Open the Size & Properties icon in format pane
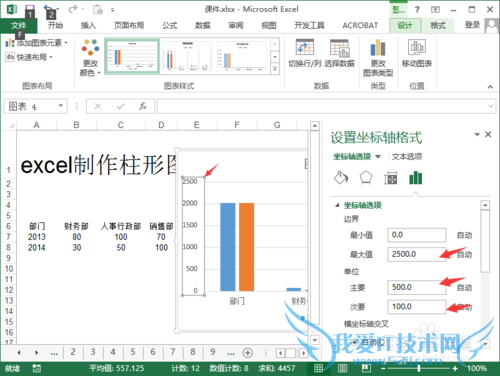The width and height of the screenshot is (500, 376). (x=391, y=178)
